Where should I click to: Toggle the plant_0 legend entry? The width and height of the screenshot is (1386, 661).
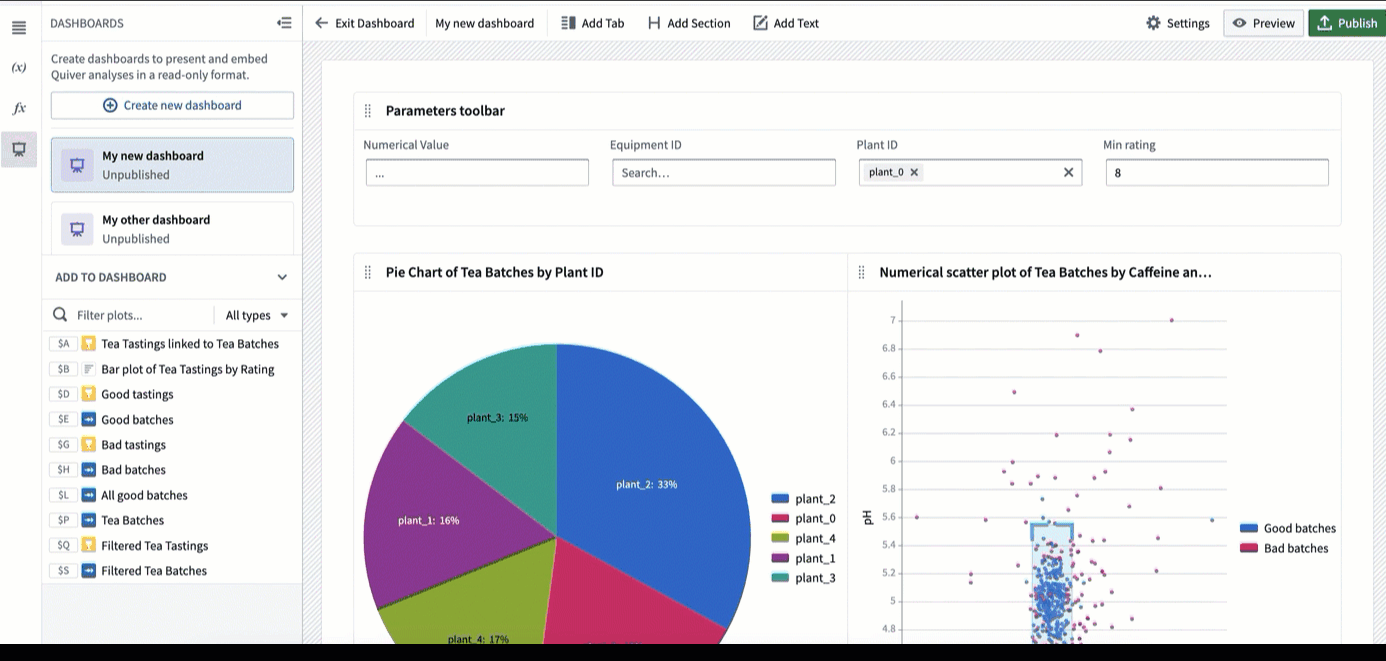click(803, 518)
